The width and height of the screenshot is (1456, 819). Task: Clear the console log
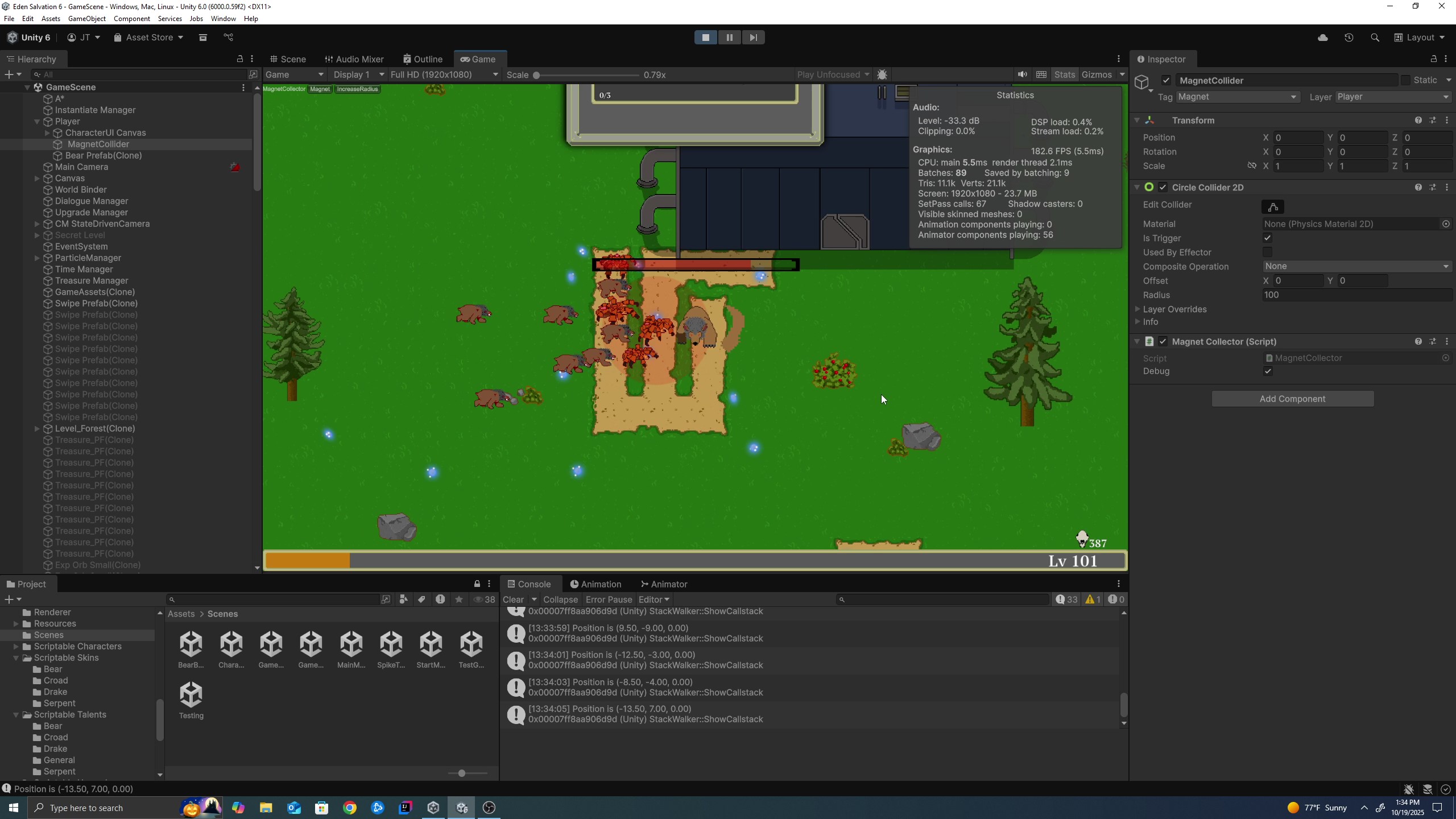pos(513,599)
